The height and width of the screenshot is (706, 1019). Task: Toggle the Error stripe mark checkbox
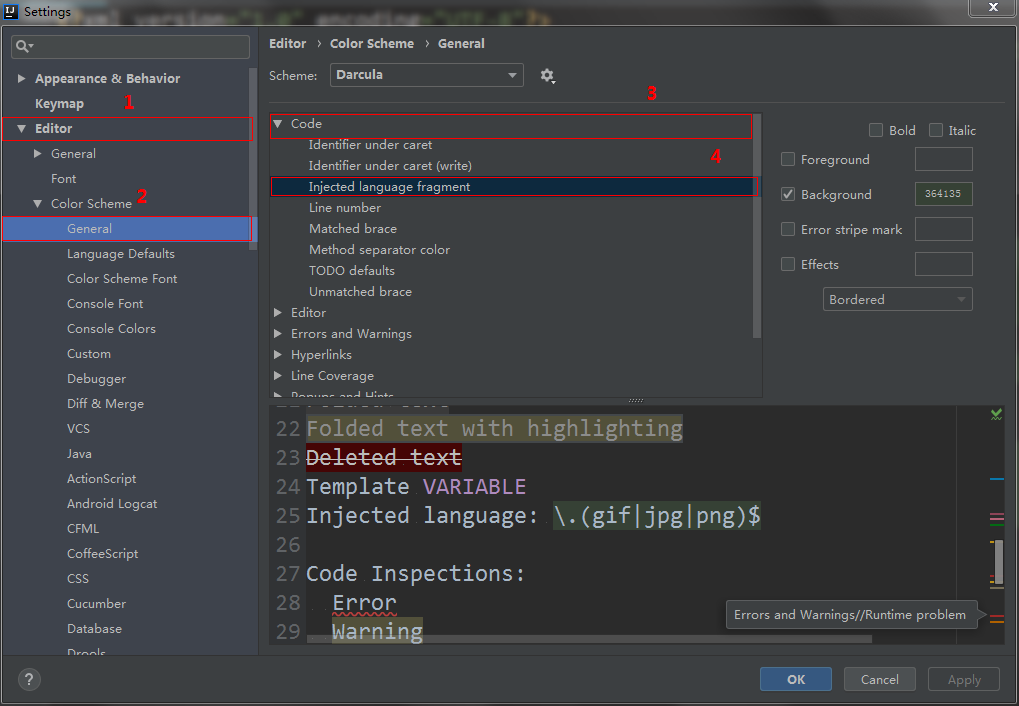[788, 229]
